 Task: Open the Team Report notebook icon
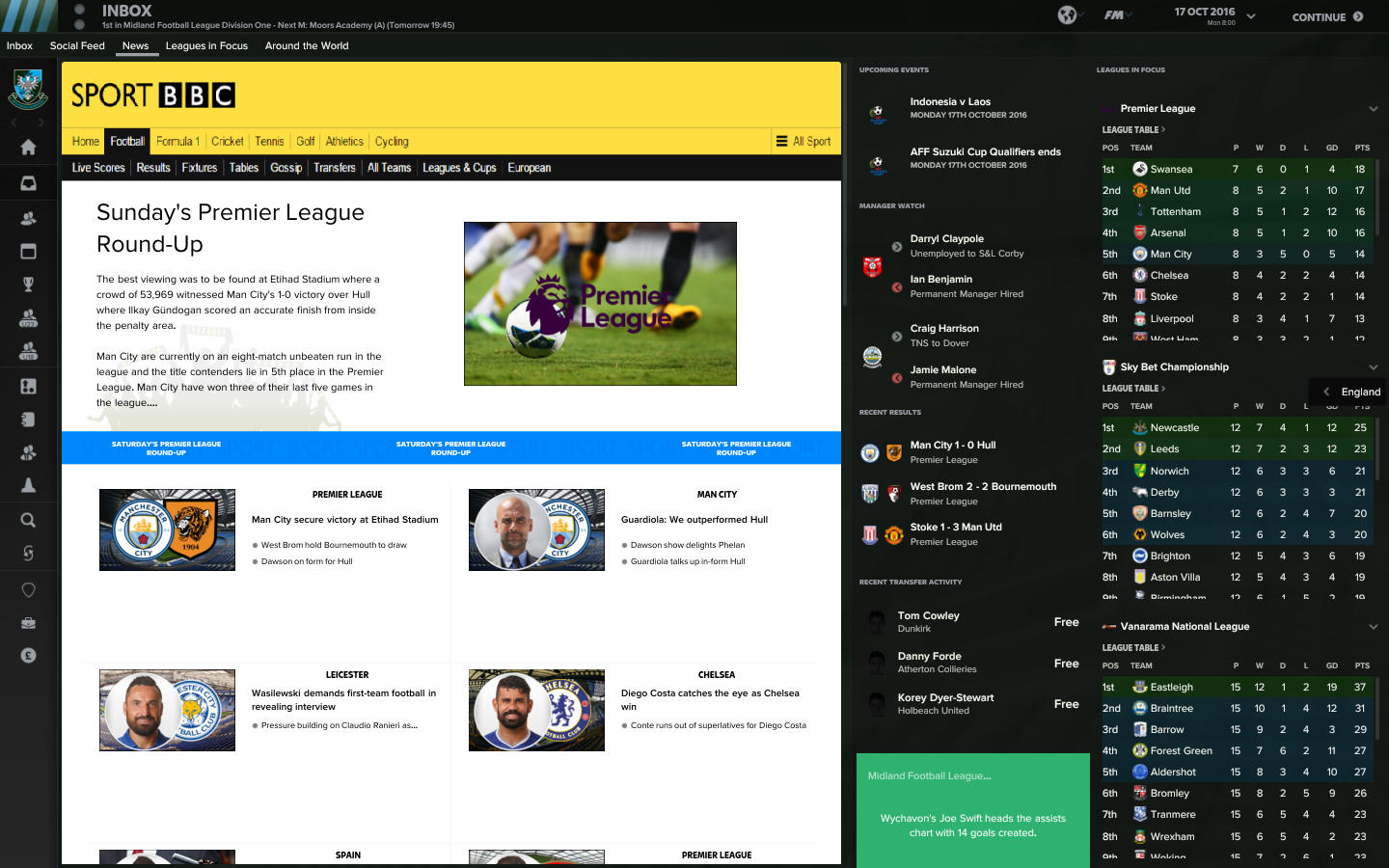pos(28,420)
